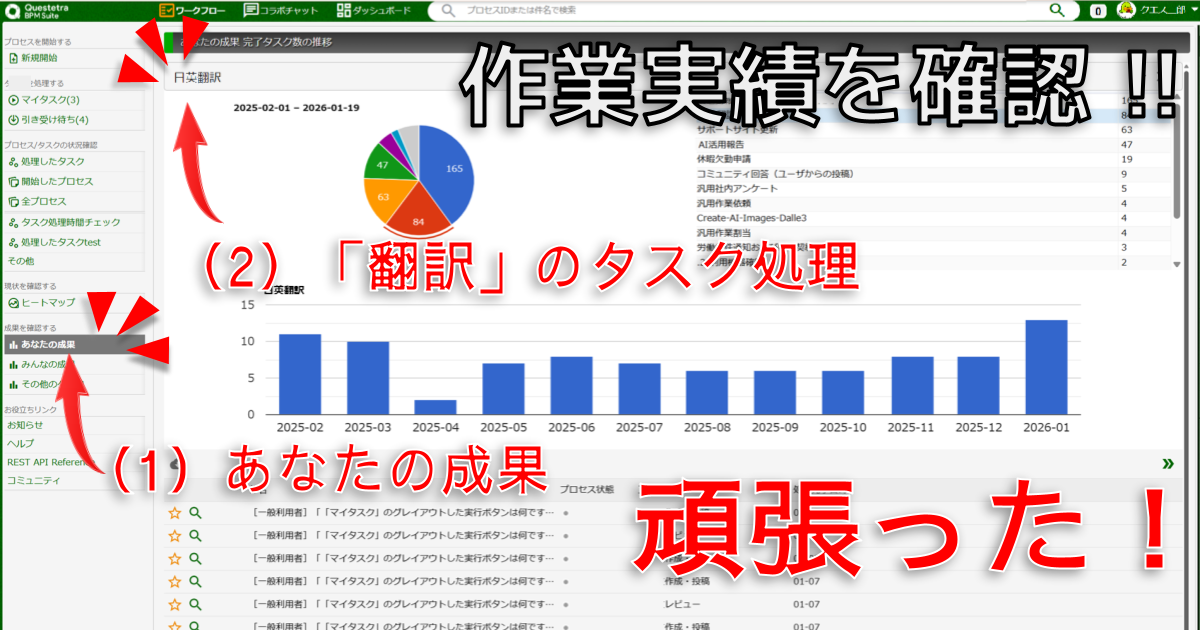Open 開始したプロセス in the sidebar
This screenshot has width=1200, height=630.
click(72, 181)
